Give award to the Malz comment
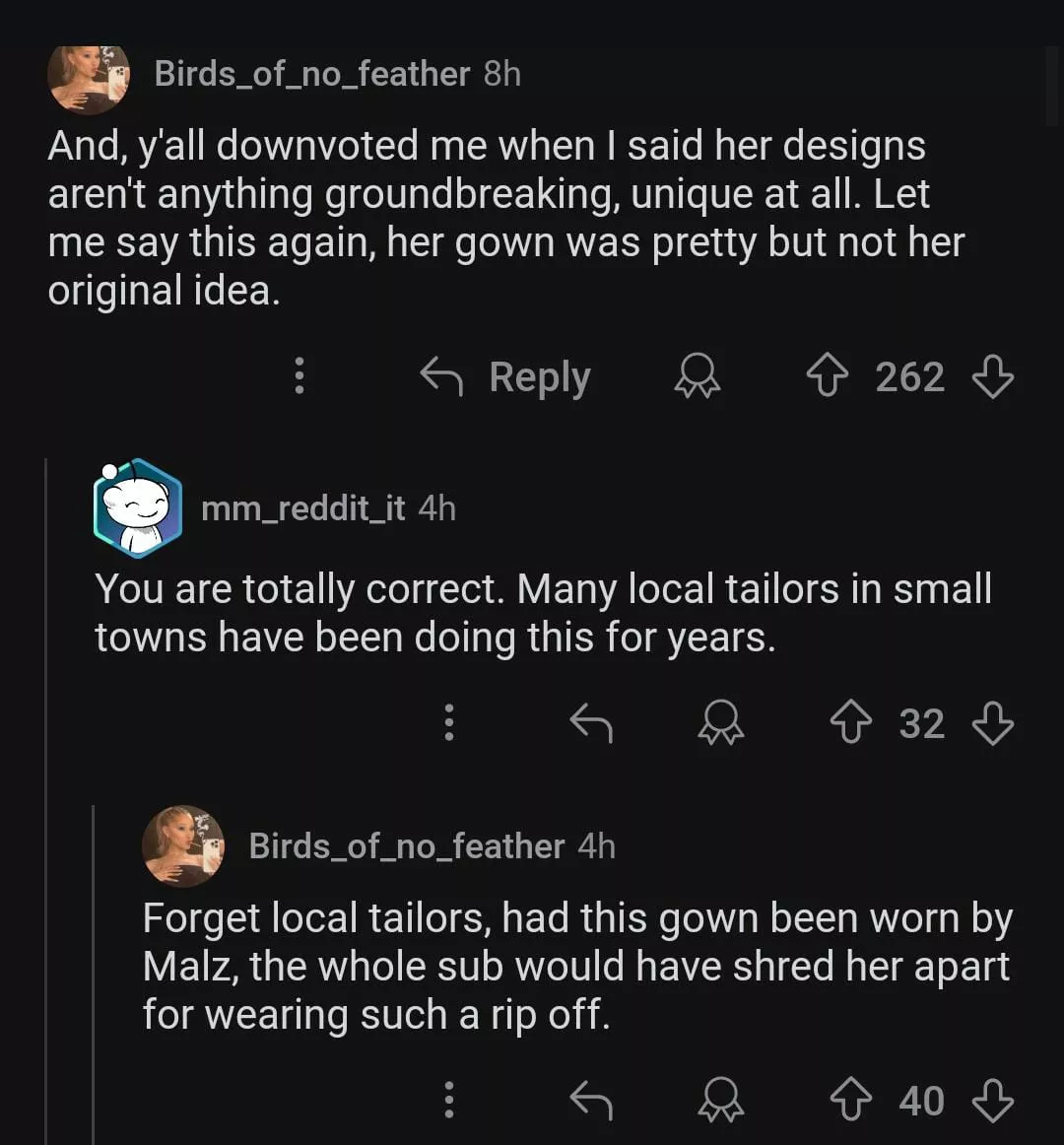The width and height of the screenshot is (1064, 1145). [721, 1101]
